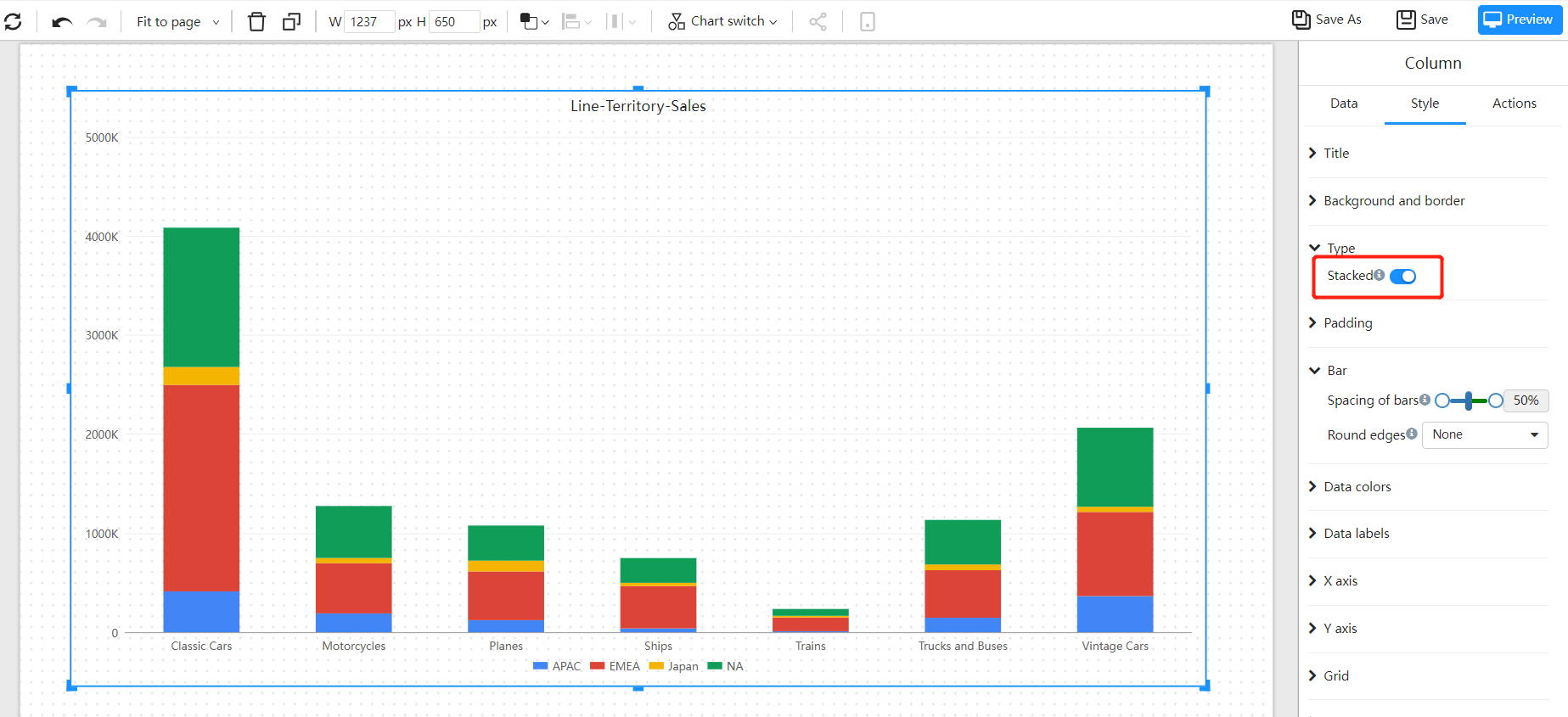Click the Trucks and Buses axis label
Image resolution: width=1568 pixels, height=717 pixels.
pyautogui.click(x=963, y=647)
